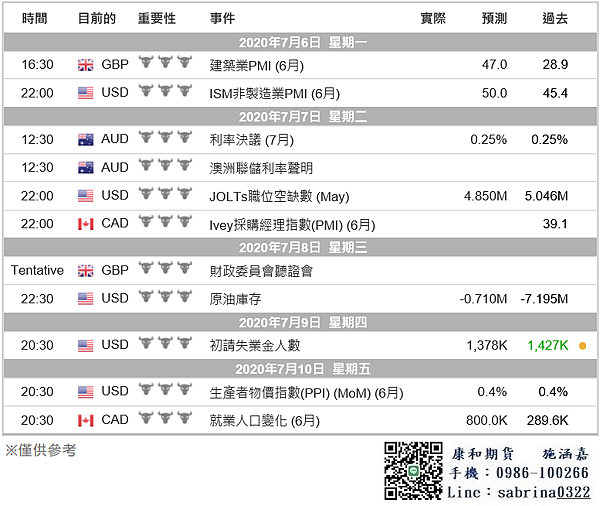Select date header 2020年7月6日 星期一

pyautogui.click(x=300, y=42)
